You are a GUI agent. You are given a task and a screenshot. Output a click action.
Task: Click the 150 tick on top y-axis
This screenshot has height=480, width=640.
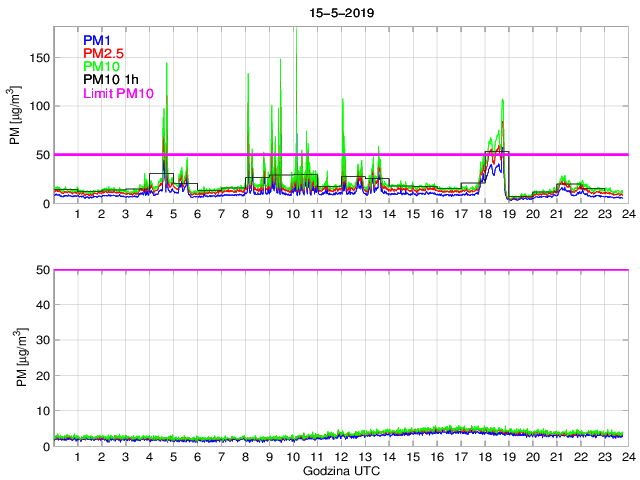[x=38, y=59]
